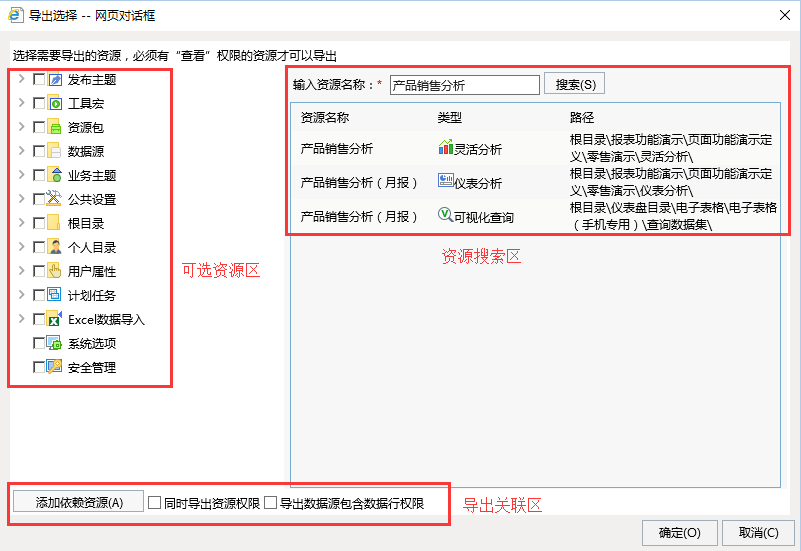Expand the 资源包 tree node
The image size is (801, 551).
[21, 127]
